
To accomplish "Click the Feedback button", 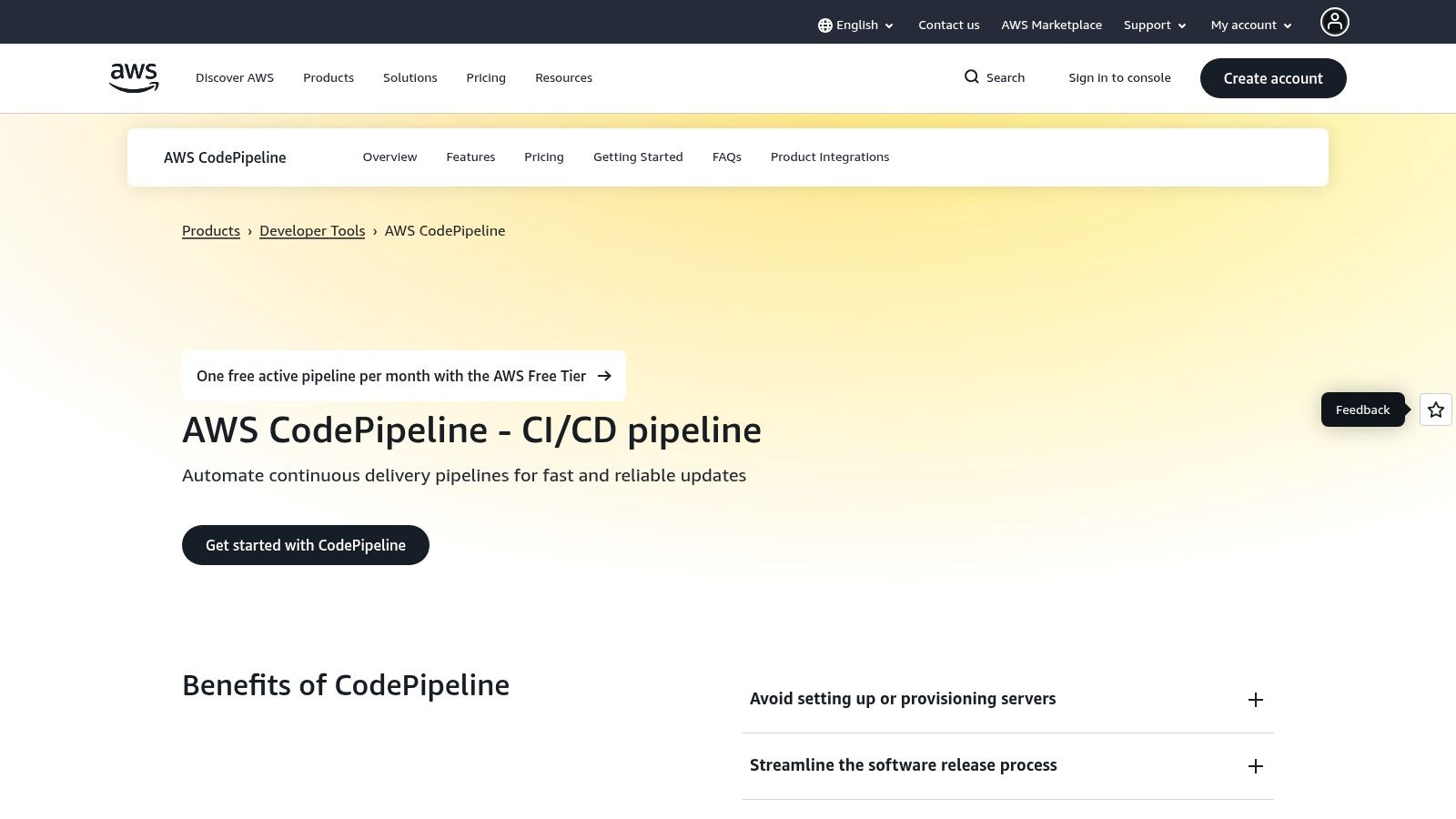I will pyautogui.click(x=1362, y=409).
